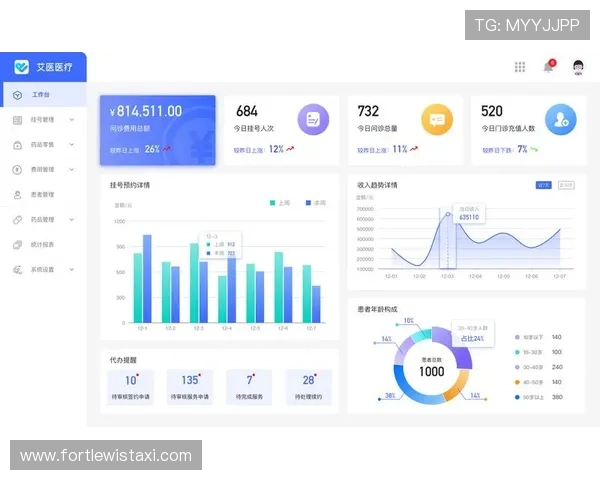Expand the 系统设置 sidebar menu
600x480 pixels.
click(72, 270)
